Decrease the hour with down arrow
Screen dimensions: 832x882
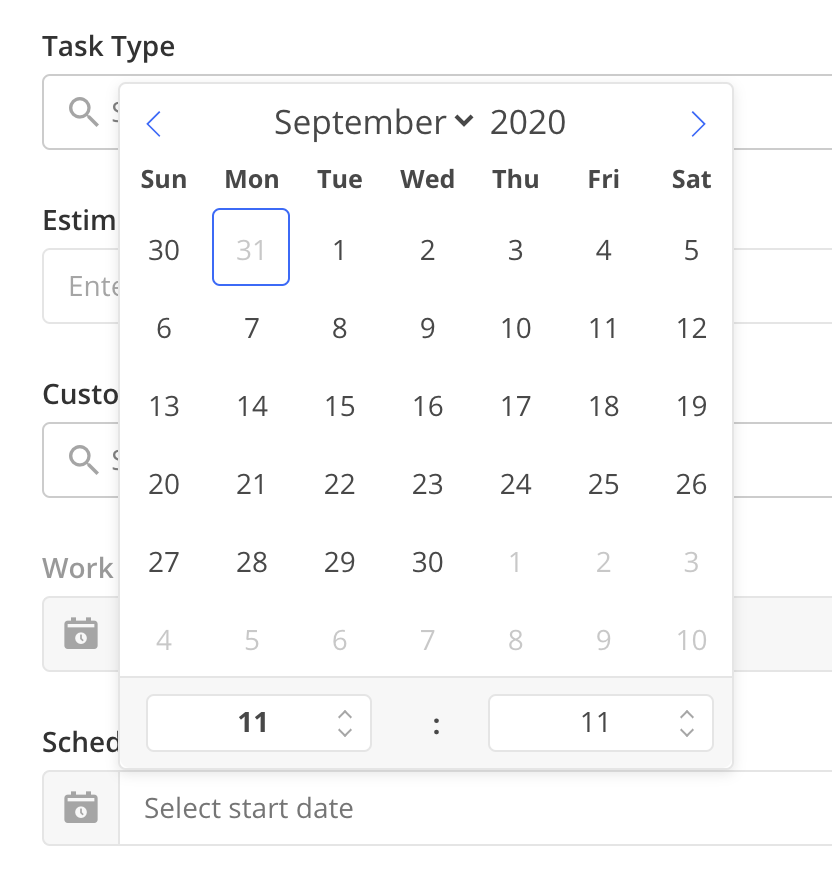coord(345,732)
